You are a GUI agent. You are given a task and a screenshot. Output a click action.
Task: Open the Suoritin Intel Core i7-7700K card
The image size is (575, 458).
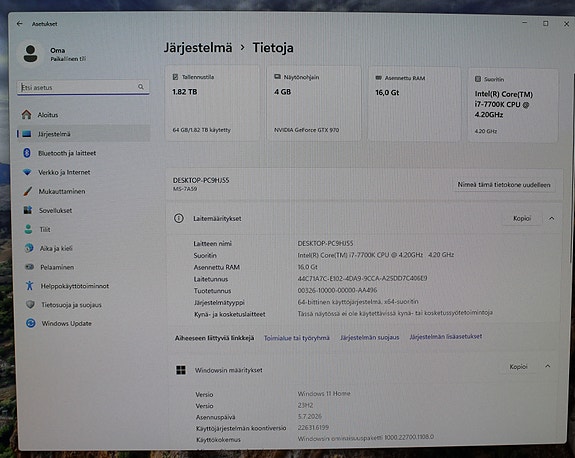tap(513, 106)
